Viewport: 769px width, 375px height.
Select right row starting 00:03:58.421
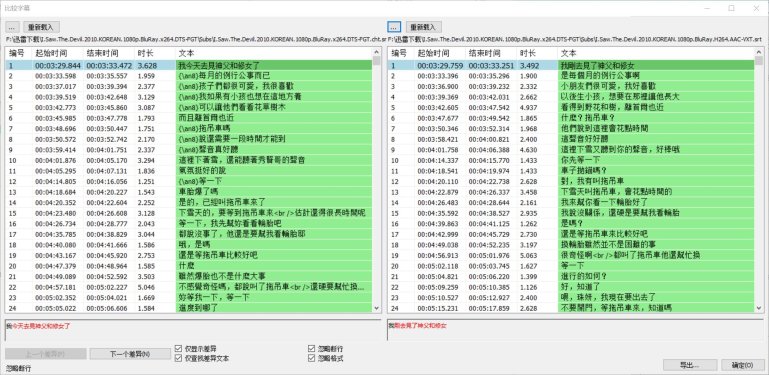[571, 139]
